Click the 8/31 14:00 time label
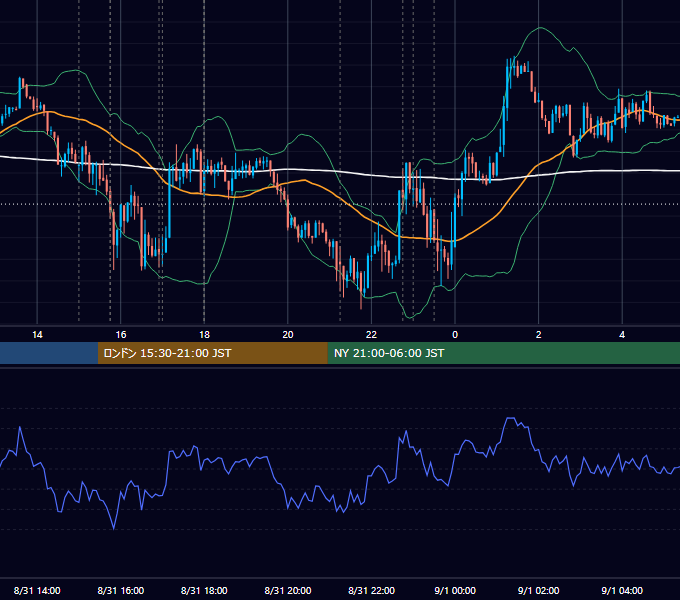Image resolution: width=680 pixels, height=600 pixels. [37, 590]
